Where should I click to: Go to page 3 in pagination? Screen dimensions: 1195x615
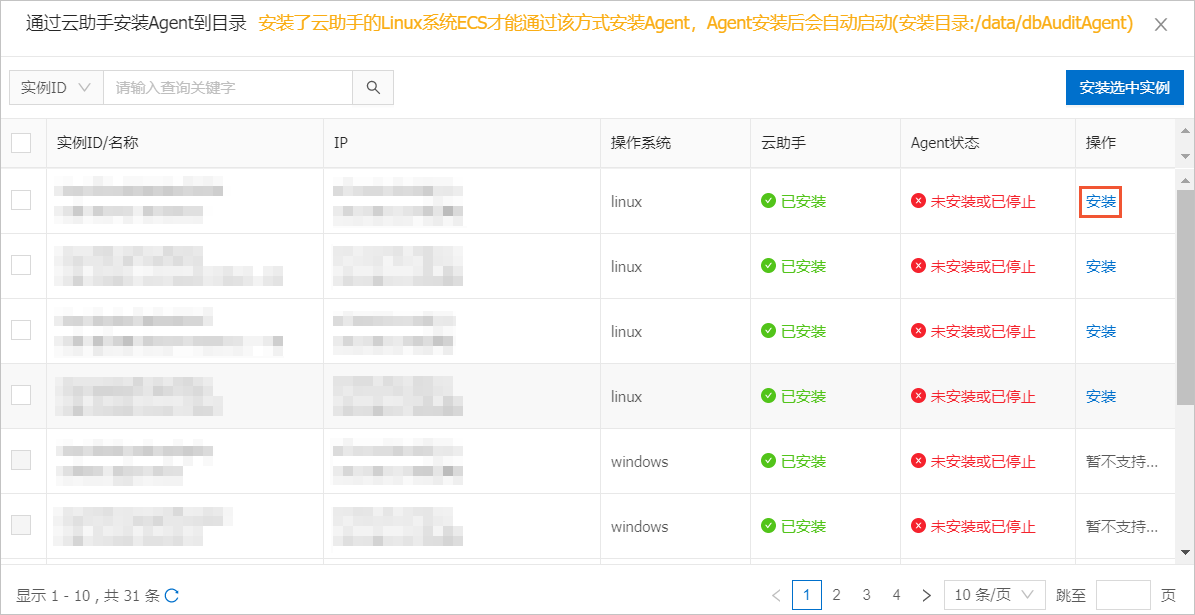point(867,594)
